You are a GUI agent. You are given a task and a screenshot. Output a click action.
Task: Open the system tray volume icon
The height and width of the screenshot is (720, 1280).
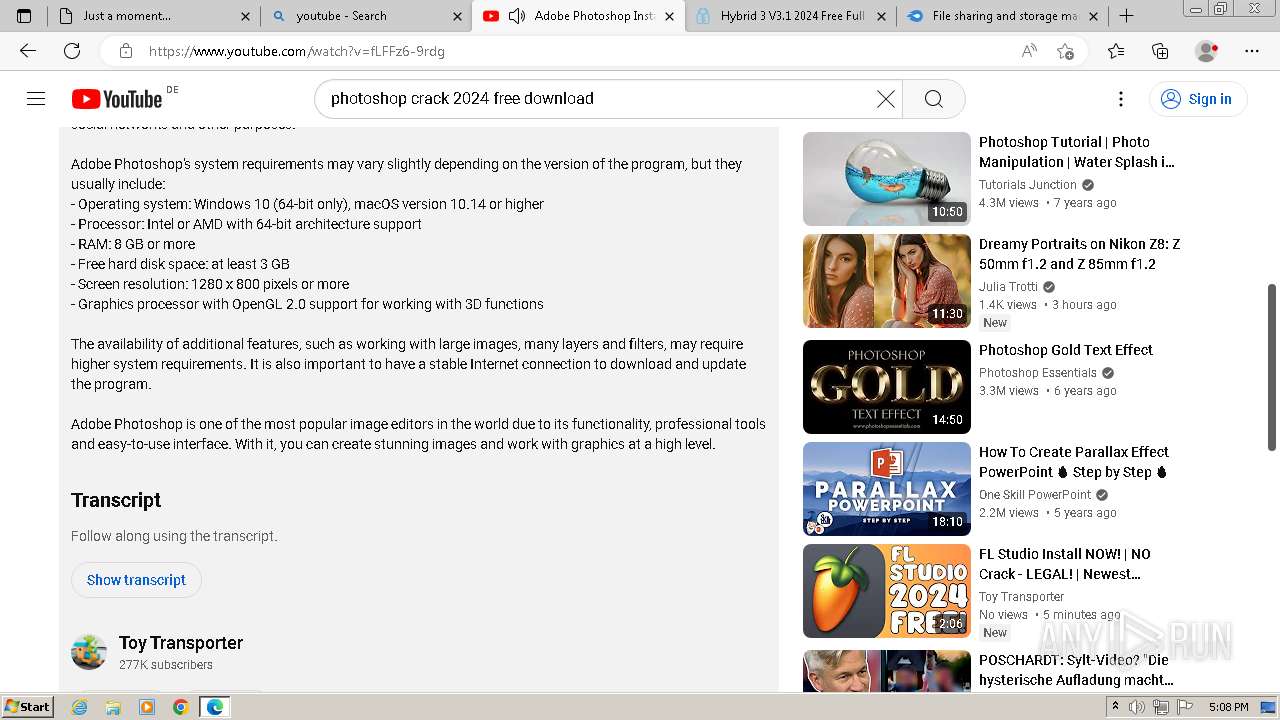click(x=1137, y=707)
